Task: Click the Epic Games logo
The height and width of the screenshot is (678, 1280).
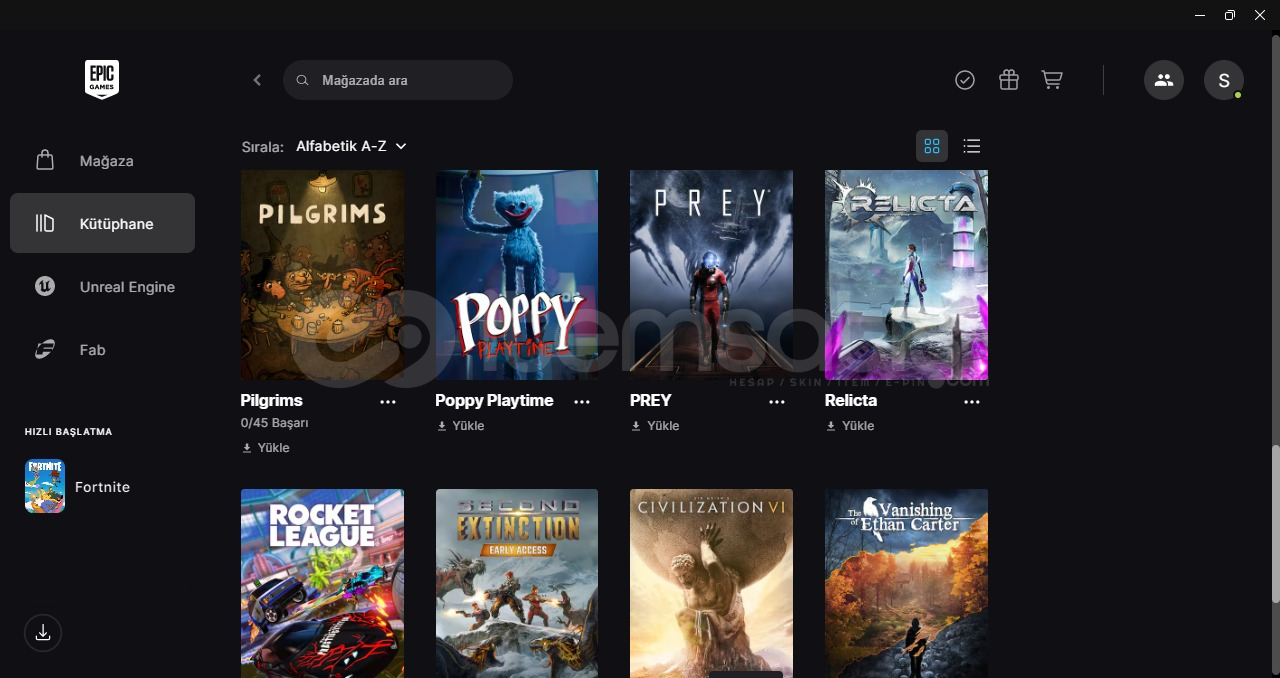Action: click(x=102, y=80)
